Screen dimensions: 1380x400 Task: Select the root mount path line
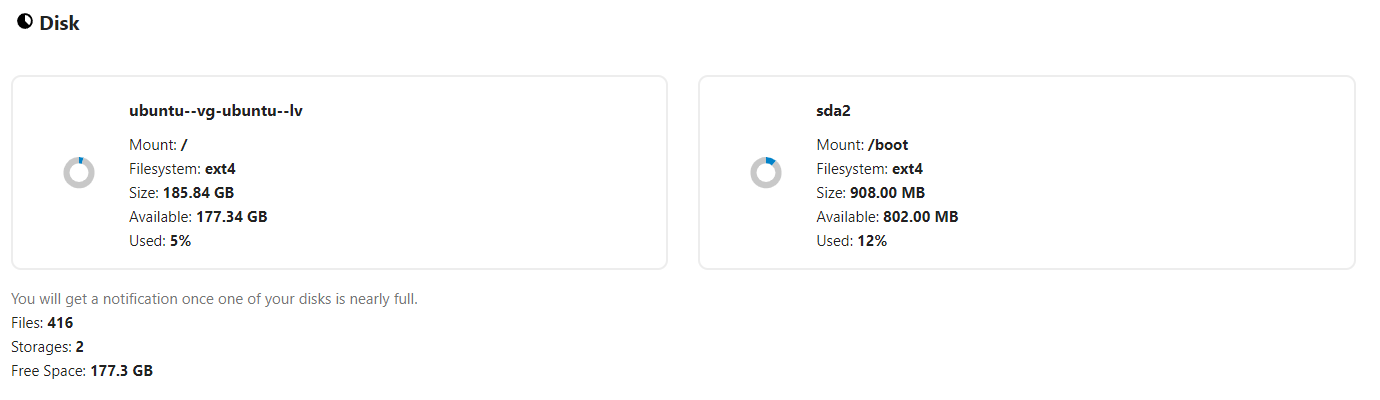[x=158, y=145]
